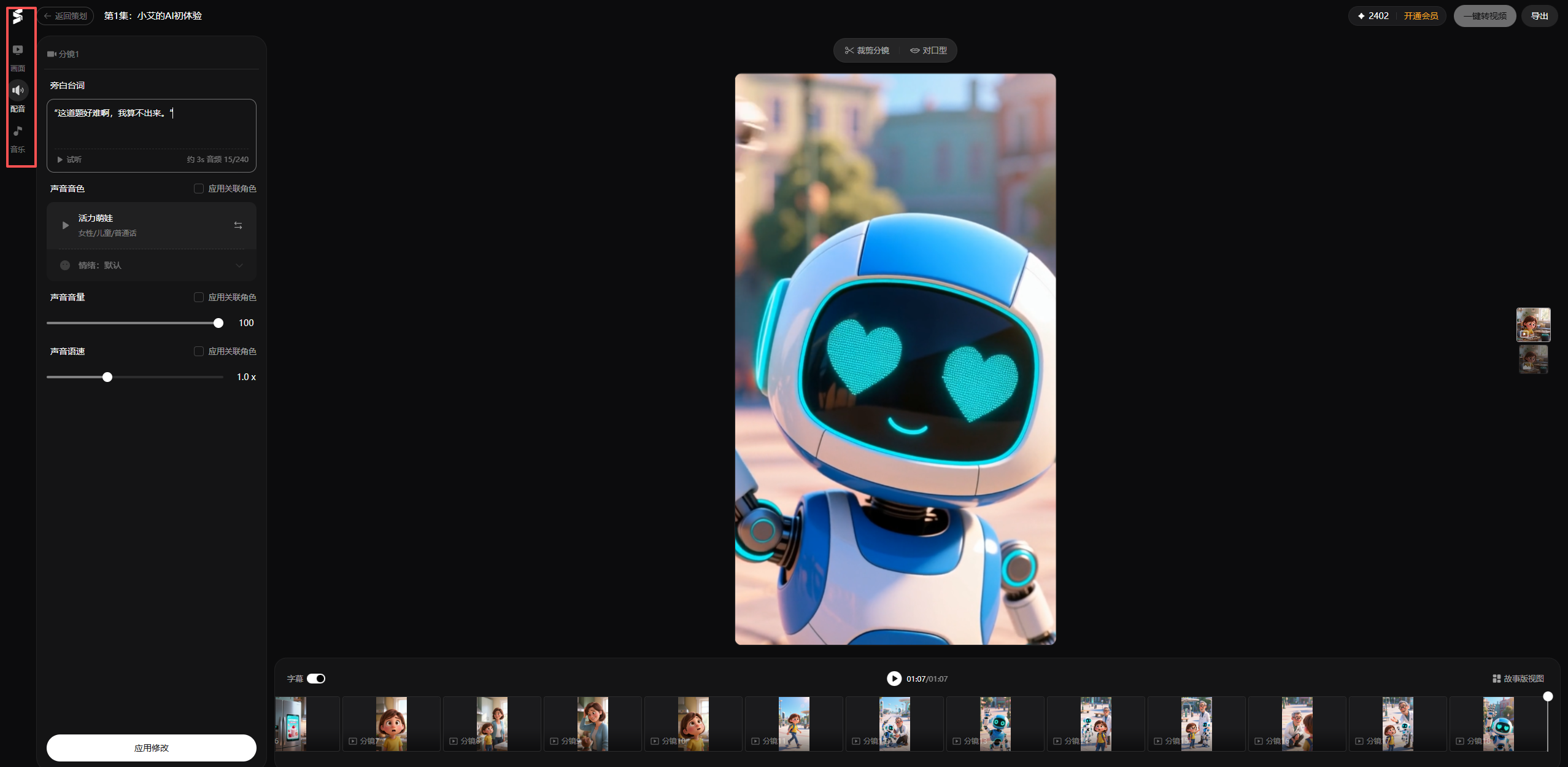Click 返回策划 back button

(66, 16)
